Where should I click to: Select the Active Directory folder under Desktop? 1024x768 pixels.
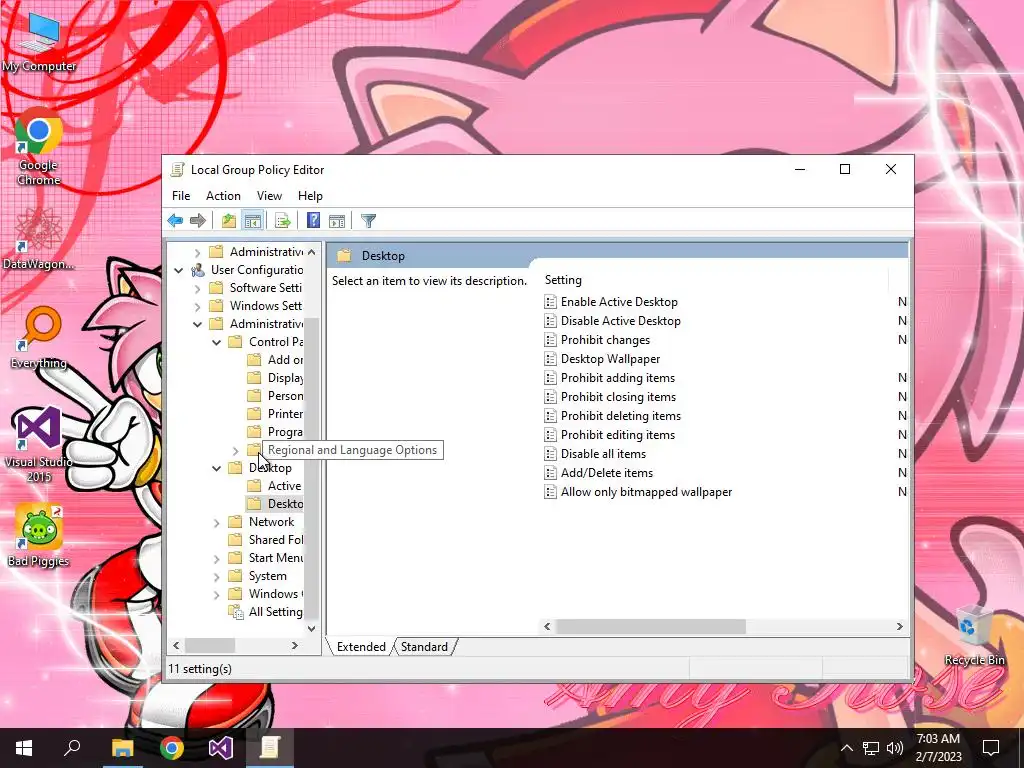point(274,486)
